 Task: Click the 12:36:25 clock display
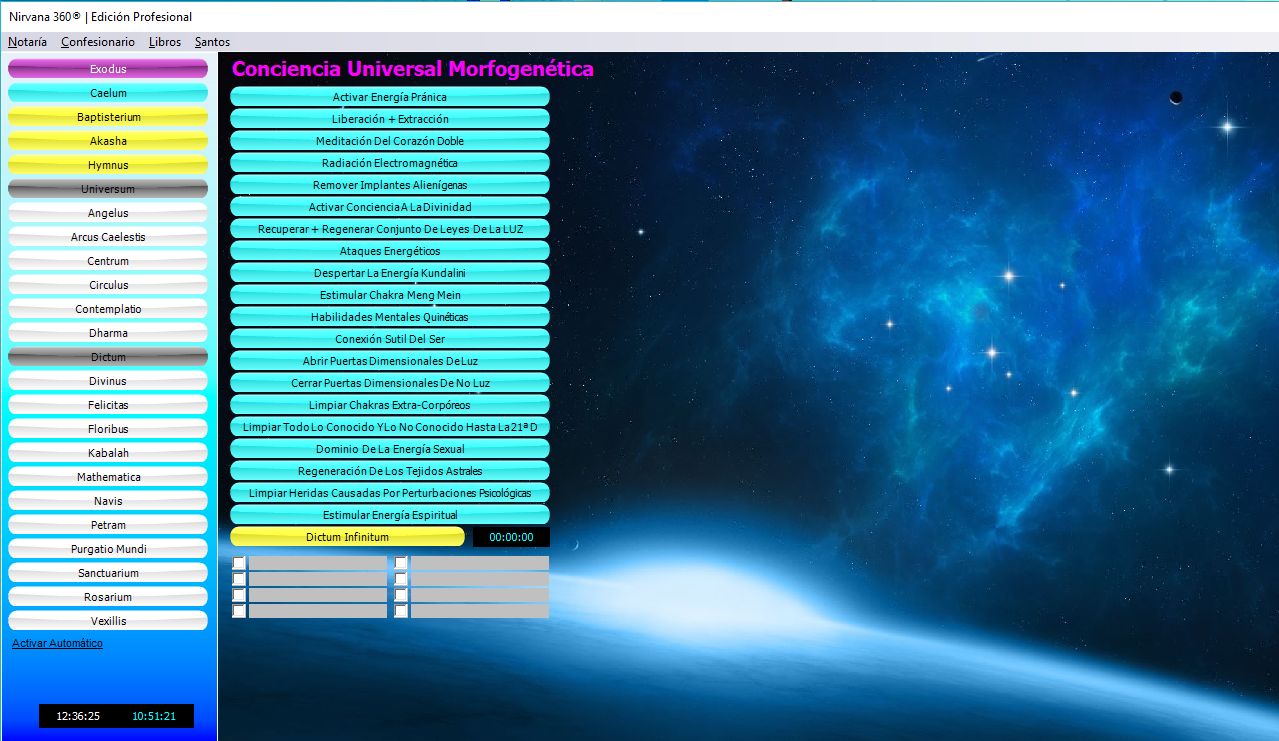point(78,716)
